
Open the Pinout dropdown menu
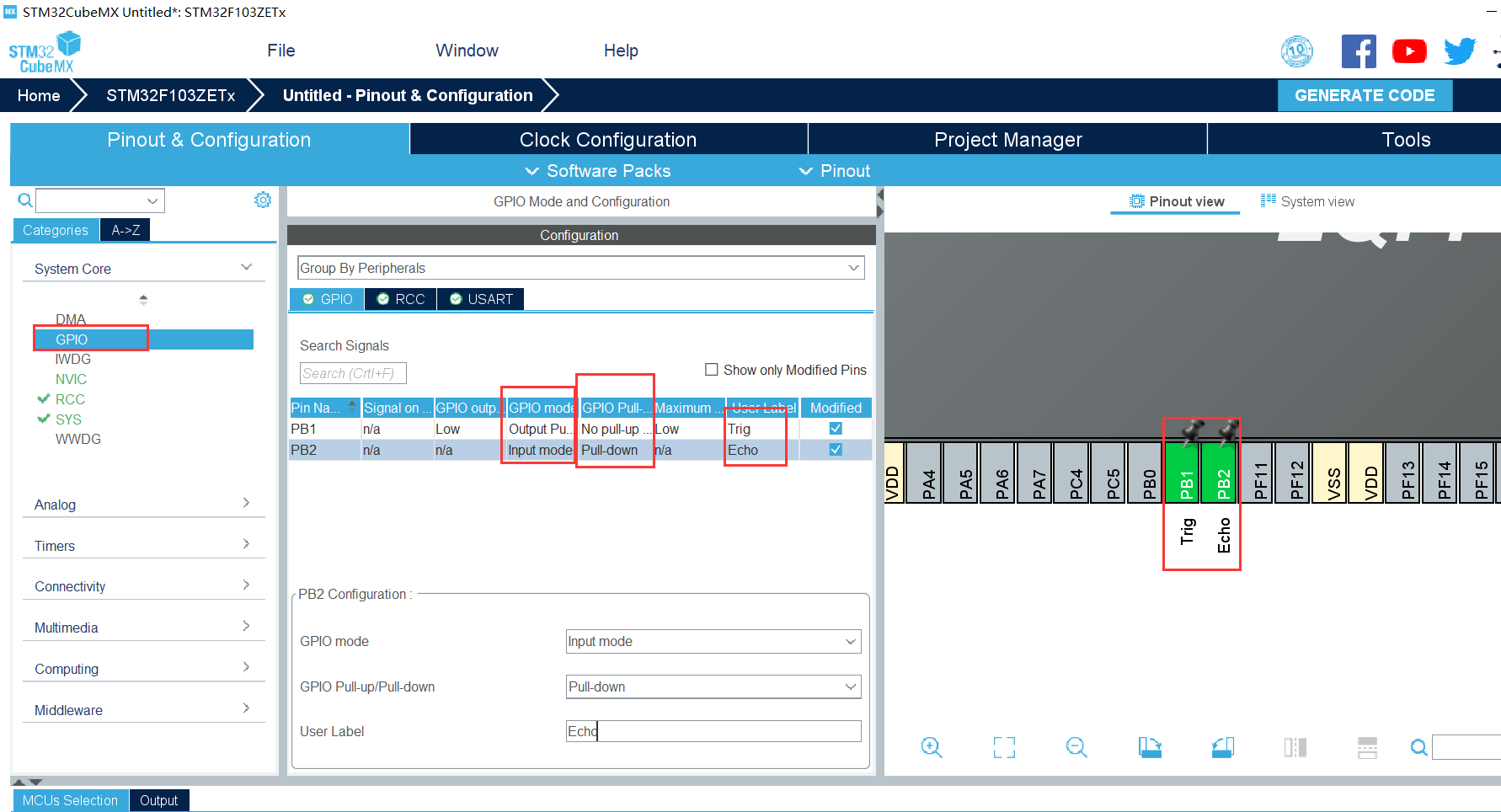coord(834,171)
